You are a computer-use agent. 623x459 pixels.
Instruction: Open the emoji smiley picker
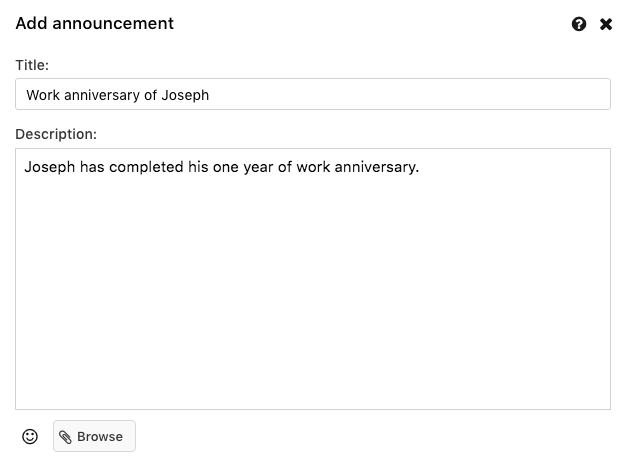click(x=30, y=436)
